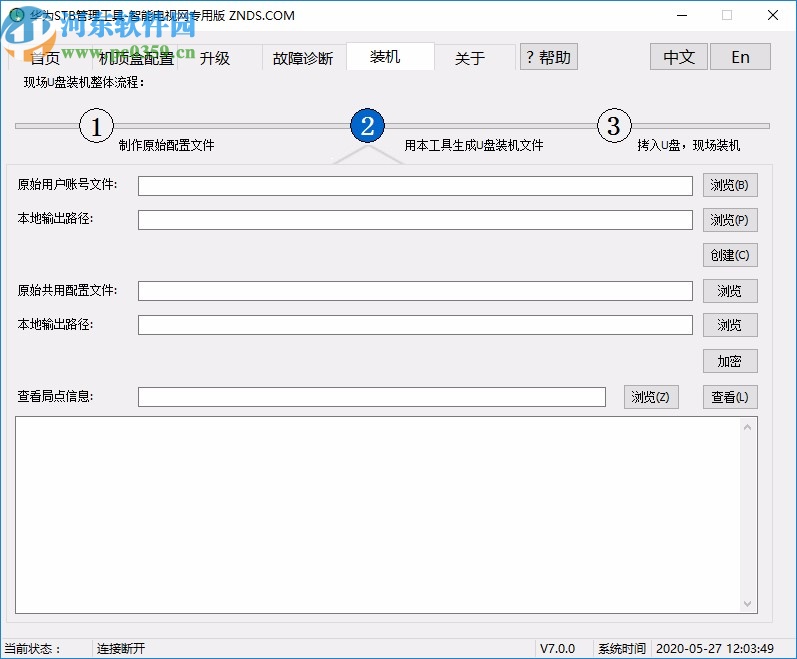Click the text area scroll down arrow
This screenshot has width=797, height=659.
point(747,604)
